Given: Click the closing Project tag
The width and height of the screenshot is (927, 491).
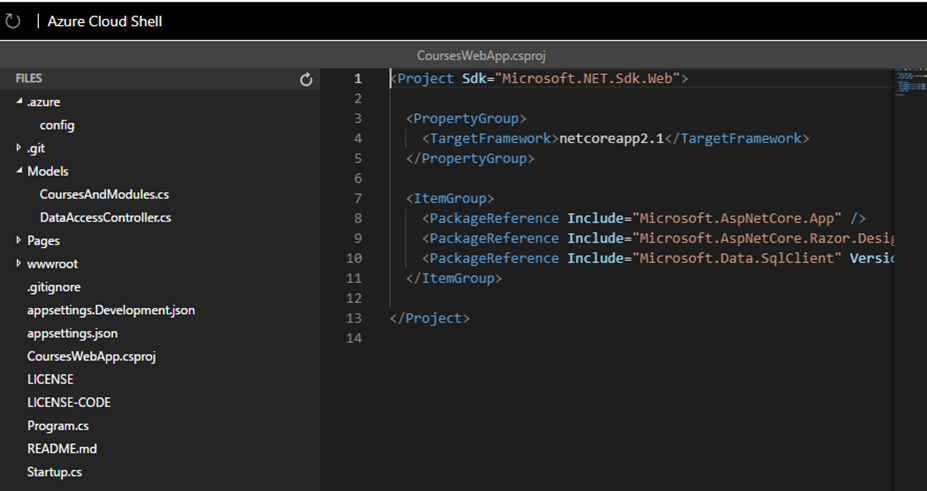Looking at the screenshot, I should [x=430, y=318].
